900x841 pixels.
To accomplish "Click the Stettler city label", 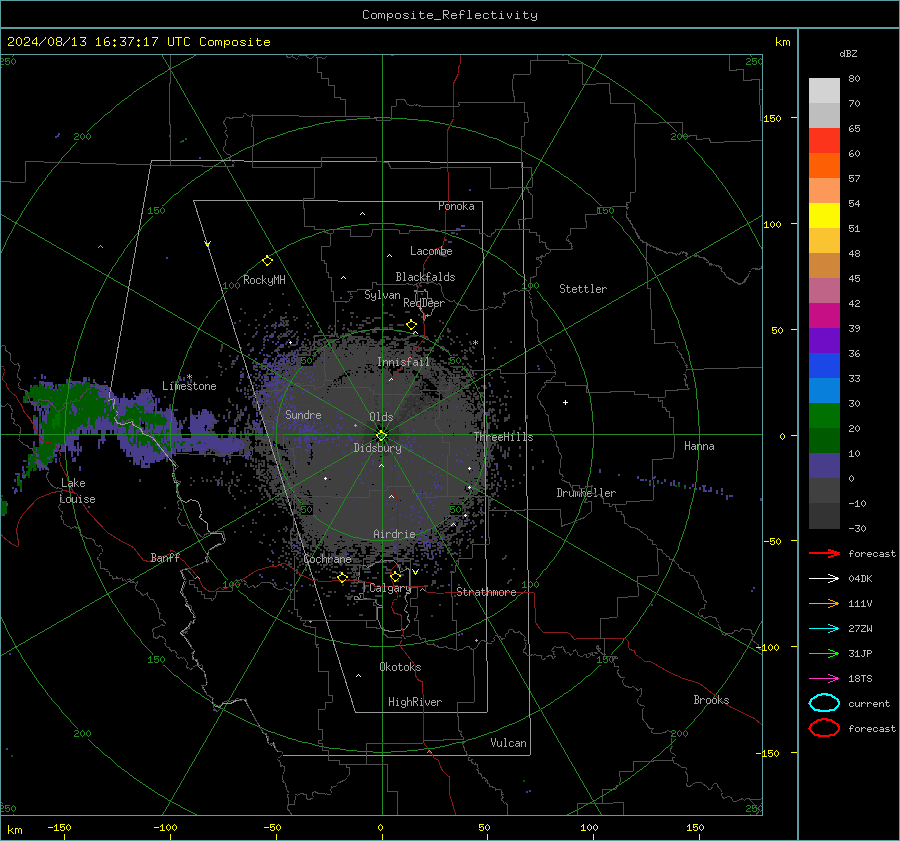I will click(x=583, y=289).
